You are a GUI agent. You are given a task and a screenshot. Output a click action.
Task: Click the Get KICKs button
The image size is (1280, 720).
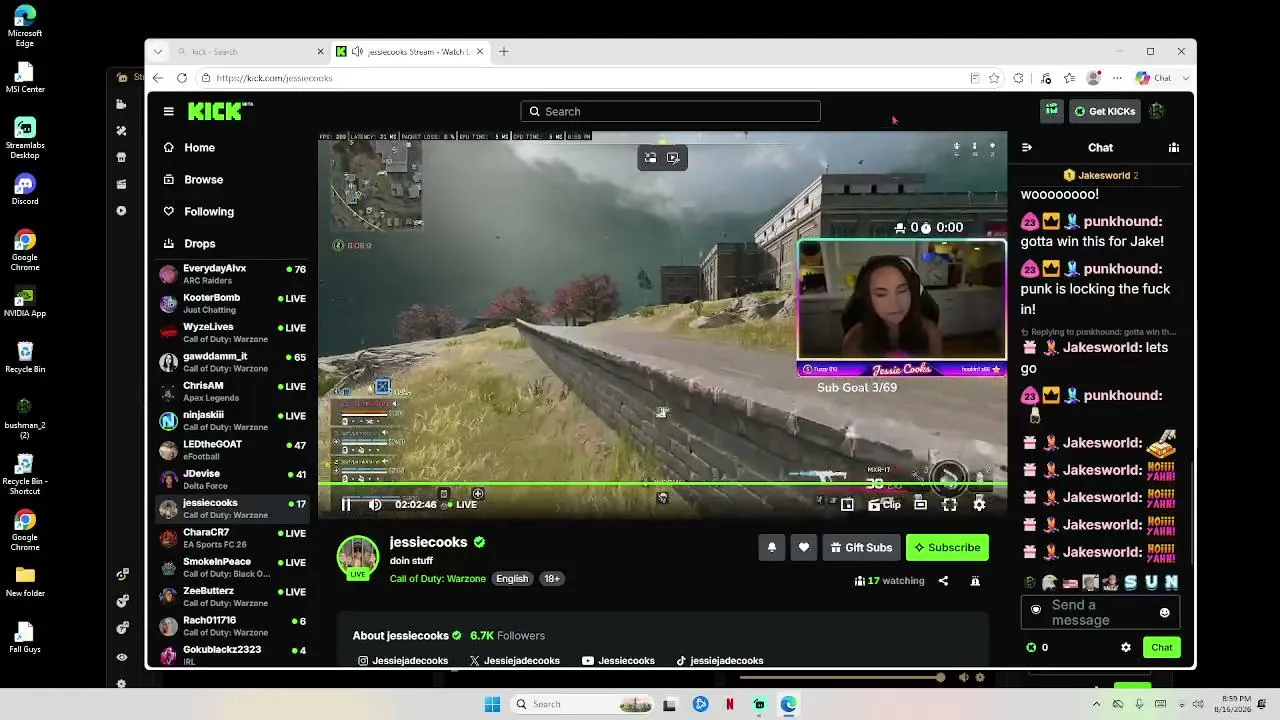pos(1104,111)
